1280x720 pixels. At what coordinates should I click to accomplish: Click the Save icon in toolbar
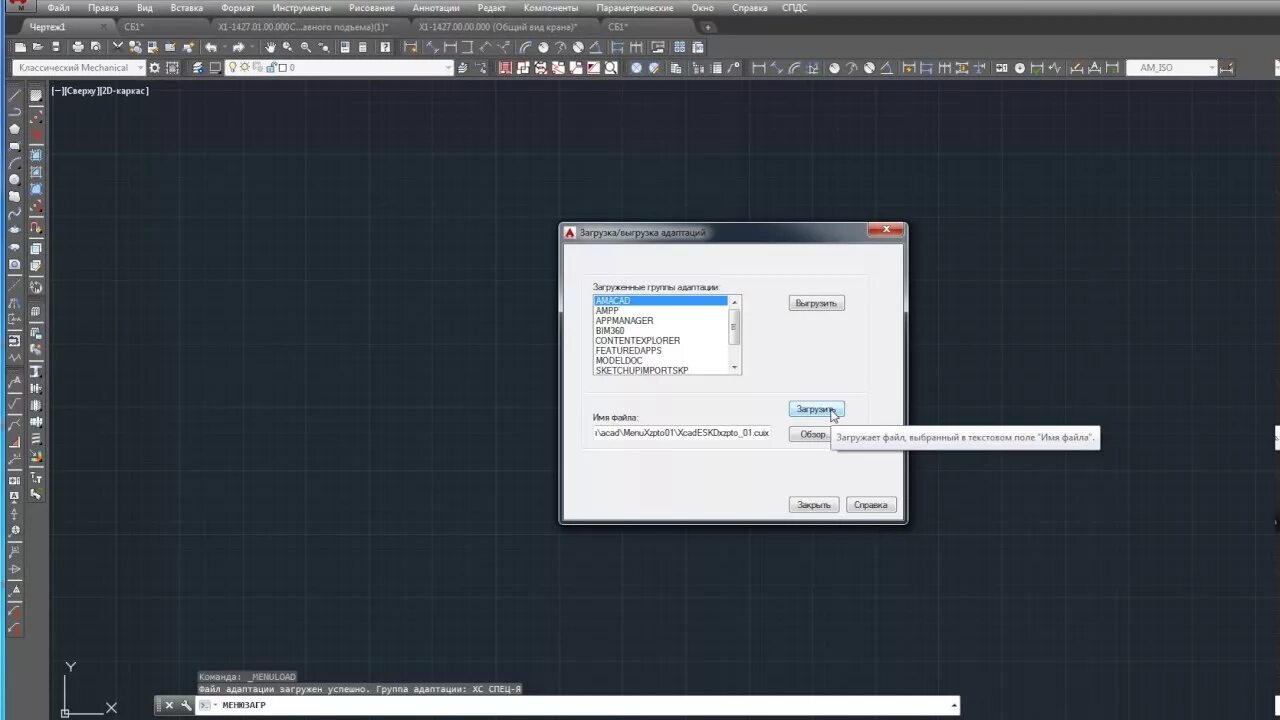coord(56,47)
